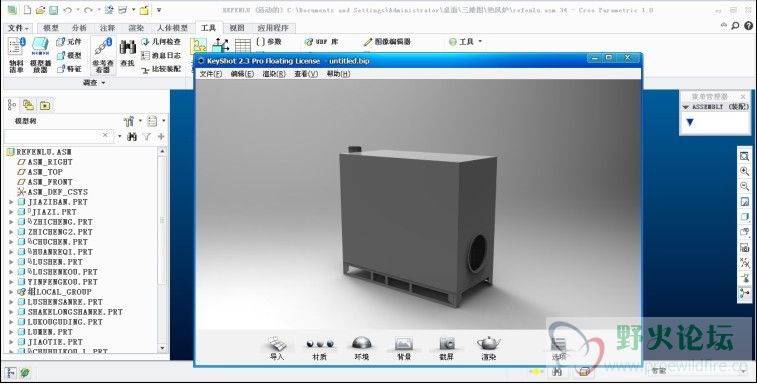Click the model tree scroll down arrow
The height and width of the screenshot is (384, 757).
[162, 348]
